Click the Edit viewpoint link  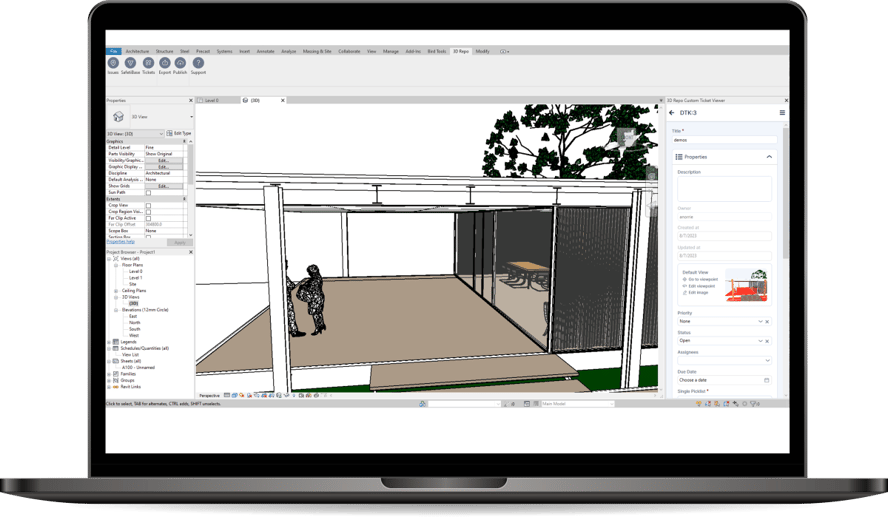[x=702, y=286]
